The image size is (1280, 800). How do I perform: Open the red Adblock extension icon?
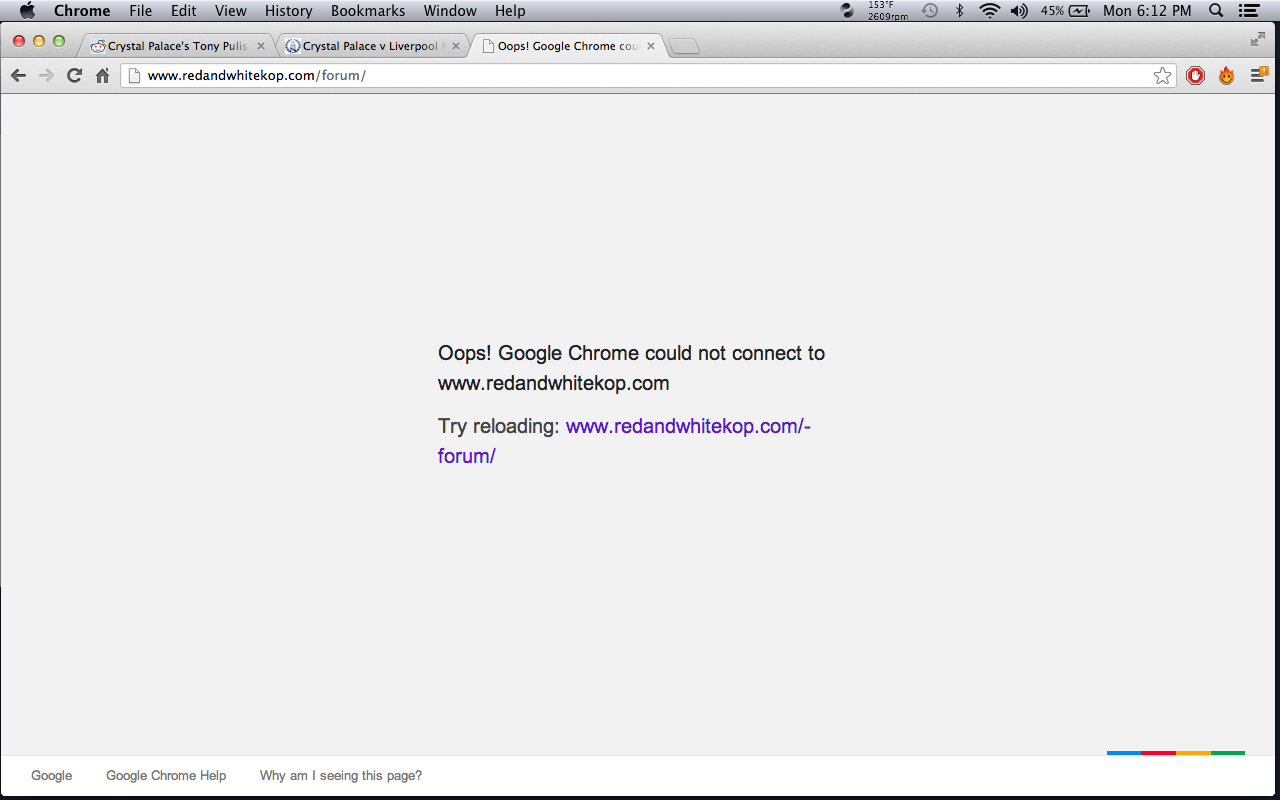coord(1196,76)
